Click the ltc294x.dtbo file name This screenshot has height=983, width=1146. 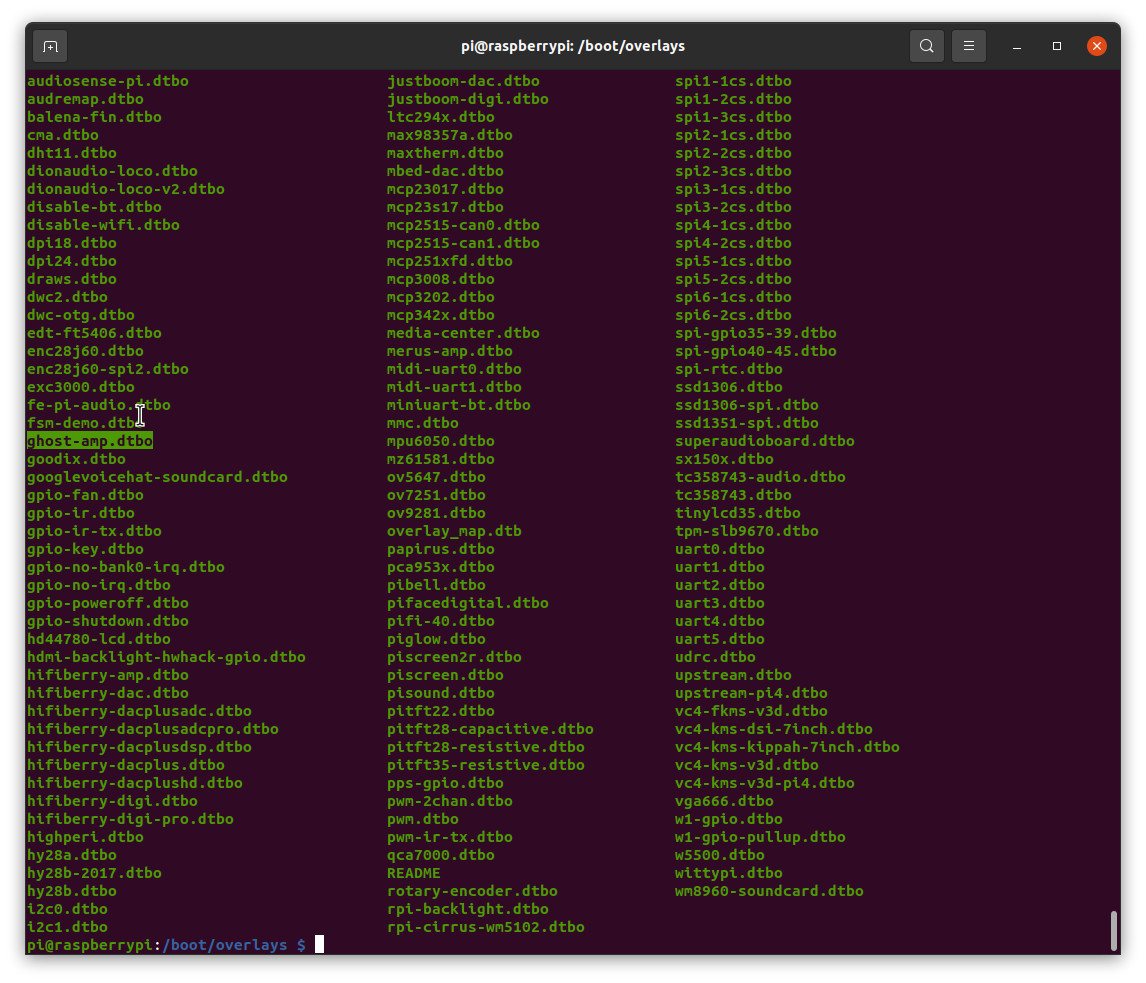441,117
